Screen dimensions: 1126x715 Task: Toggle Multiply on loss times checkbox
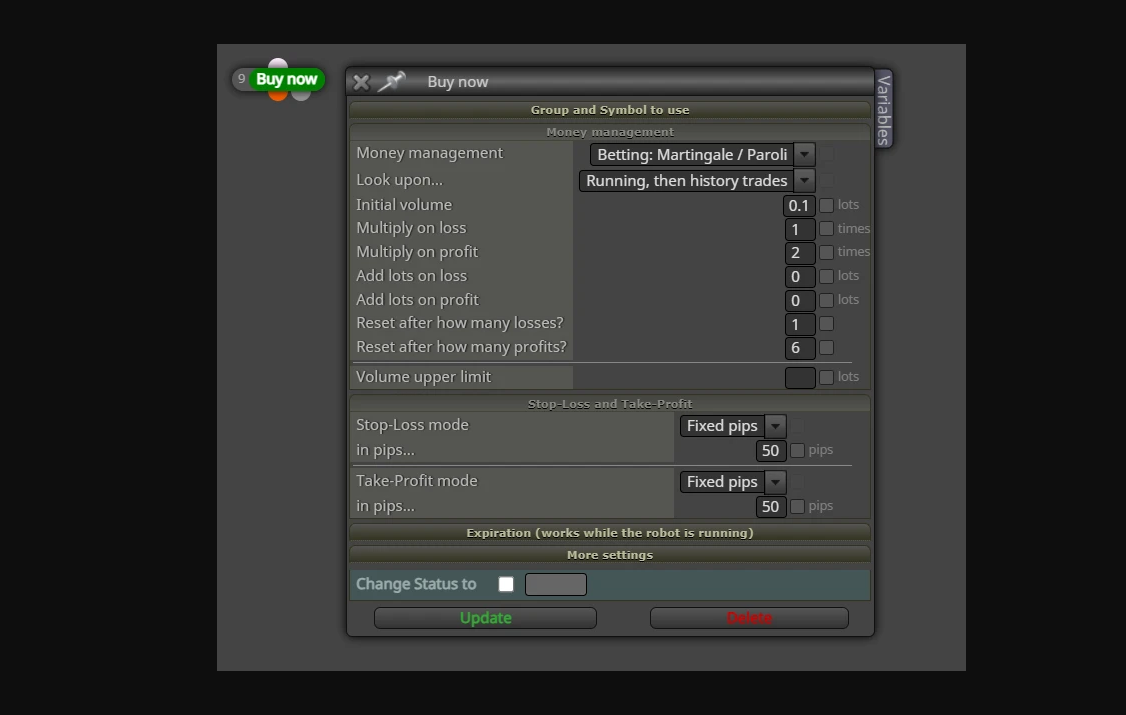click(x=827, y=229)
